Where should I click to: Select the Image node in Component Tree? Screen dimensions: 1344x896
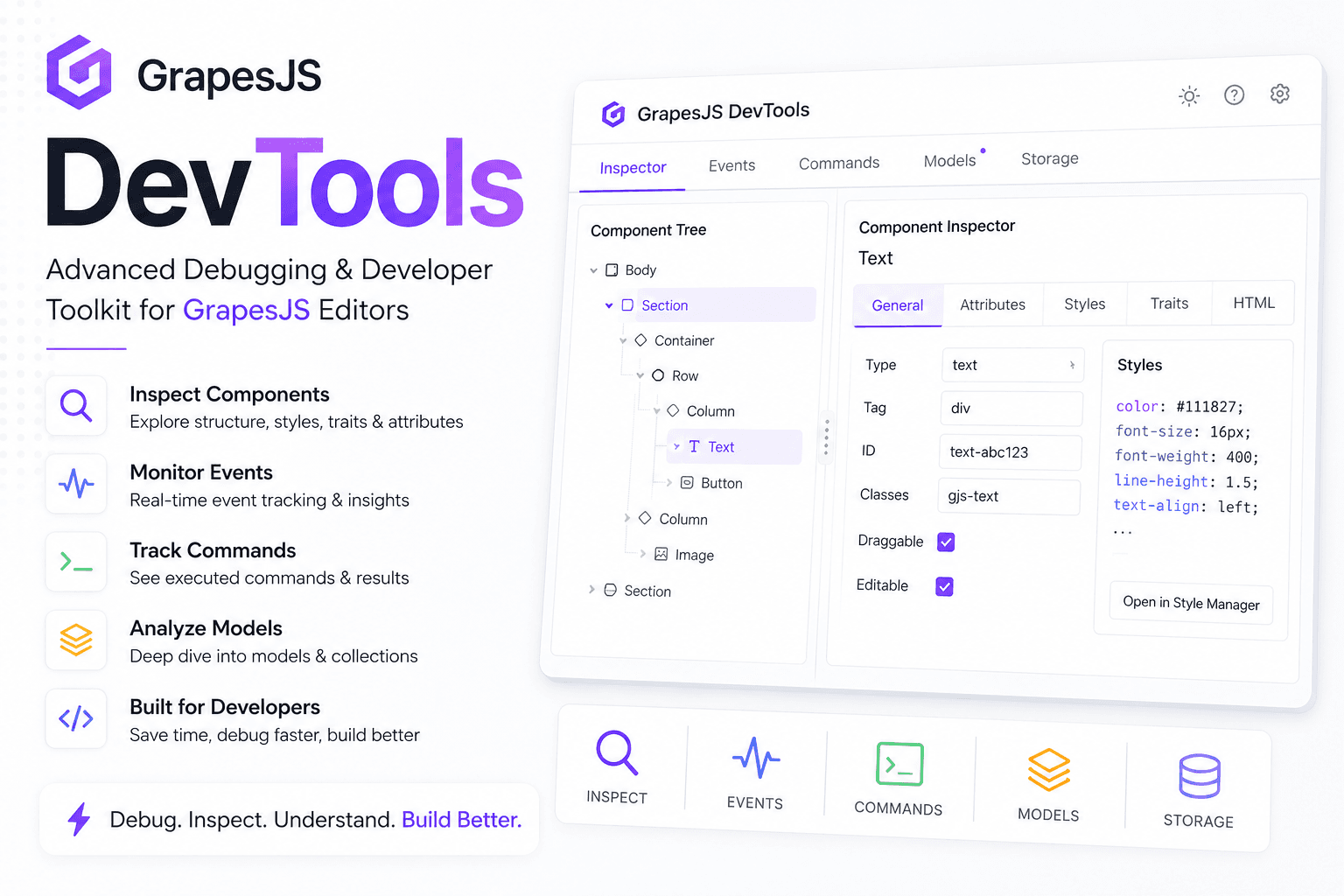point(684,555)
